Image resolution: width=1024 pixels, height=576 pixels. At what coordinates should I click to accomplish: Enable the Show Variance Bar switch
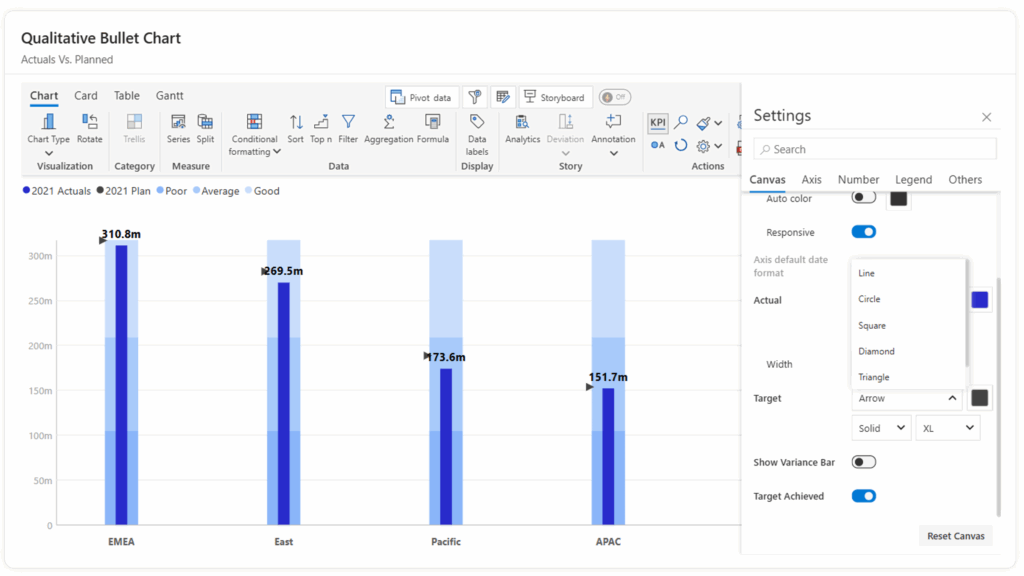pyautogui.click(x=863, y=462)
